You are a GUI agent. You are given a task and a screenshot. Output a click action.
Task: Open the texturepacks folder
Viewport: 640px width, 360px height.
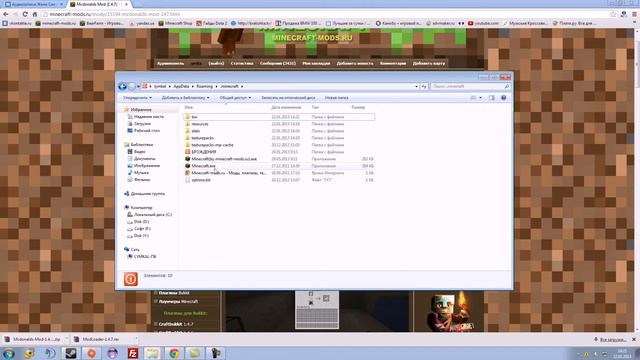[202, 138]
